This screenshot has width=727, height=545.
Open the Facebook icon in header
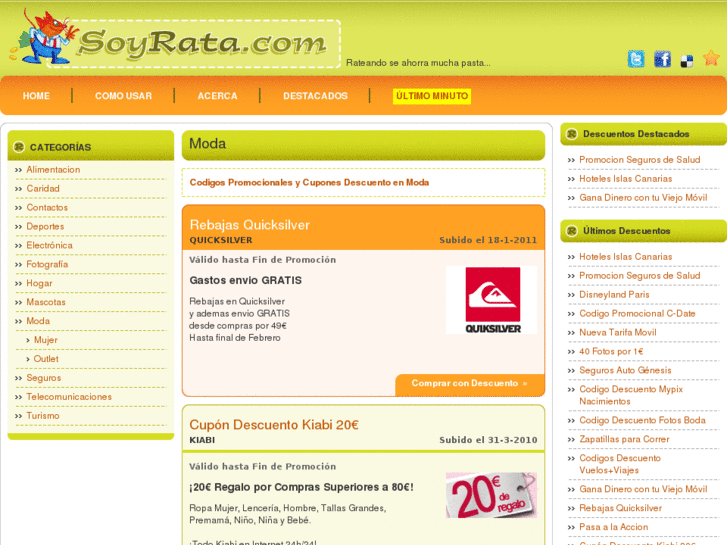pos(662,59)
